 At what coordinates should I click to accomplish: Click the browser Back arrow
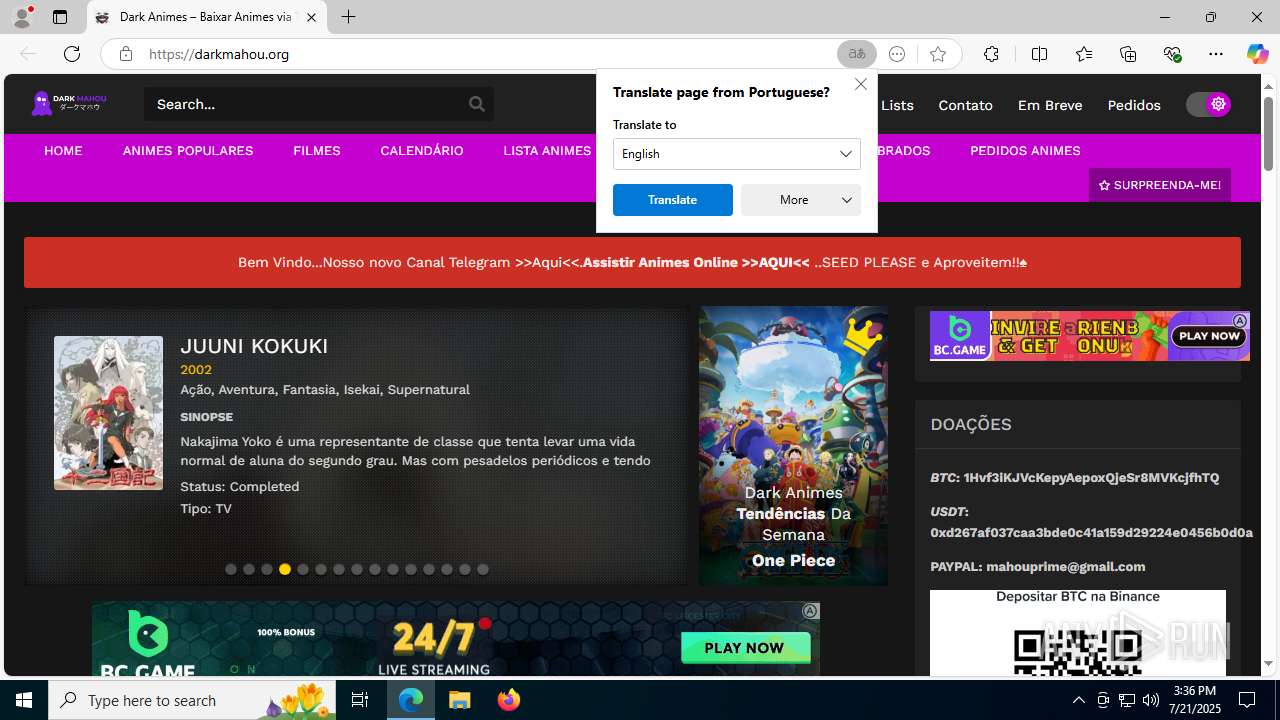pos(28,54)
